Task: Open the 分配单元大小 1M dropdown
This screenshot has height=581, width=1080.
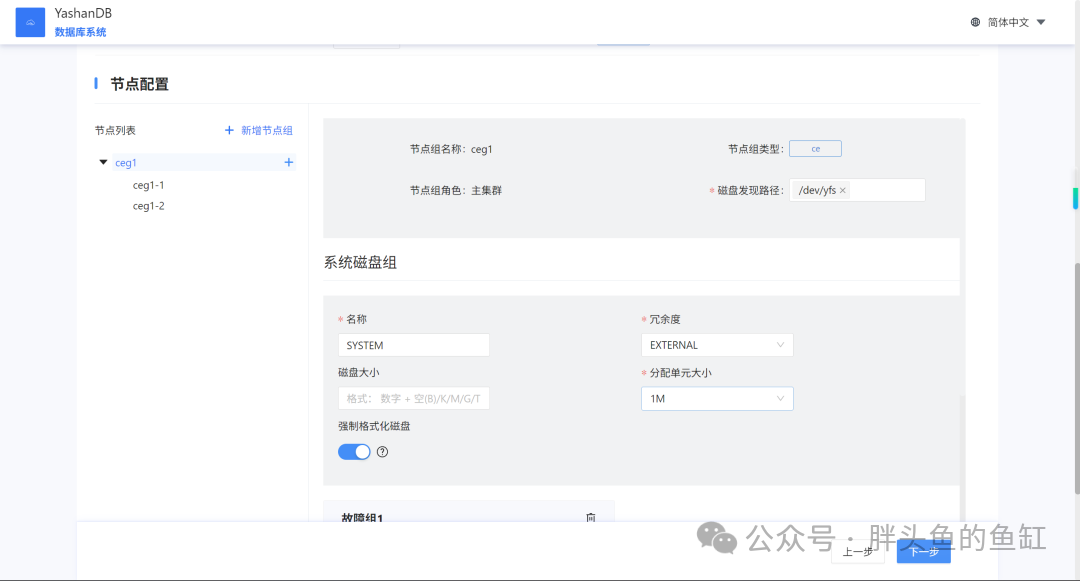Action: tap(717, 399)
